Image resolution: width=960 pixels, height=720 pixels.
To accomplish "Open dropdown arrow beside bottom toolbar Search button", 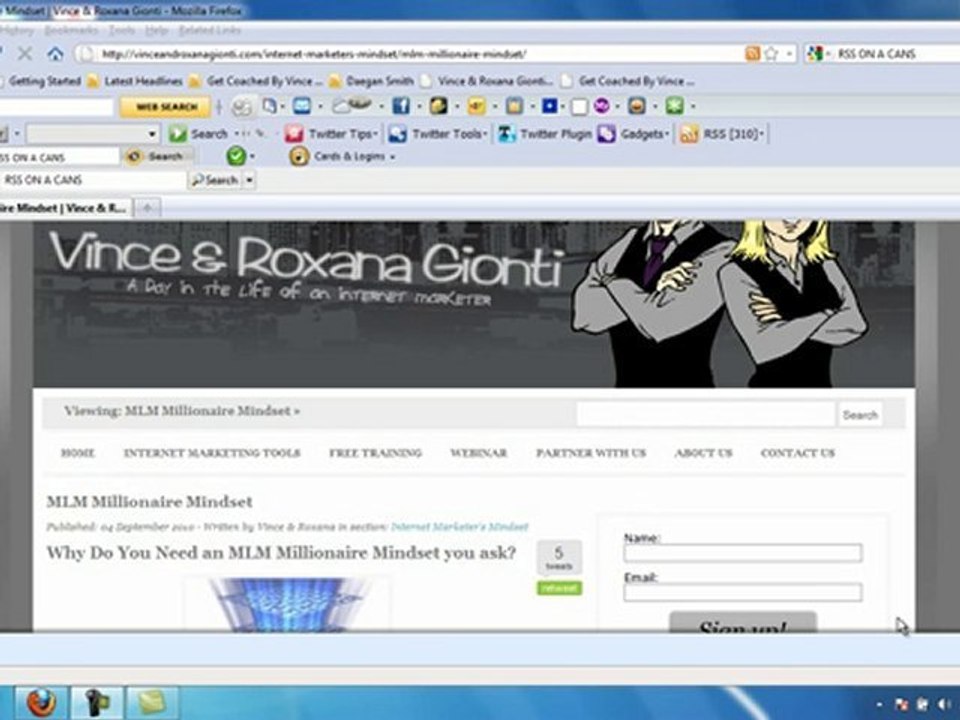I will [x=249, y=180].
